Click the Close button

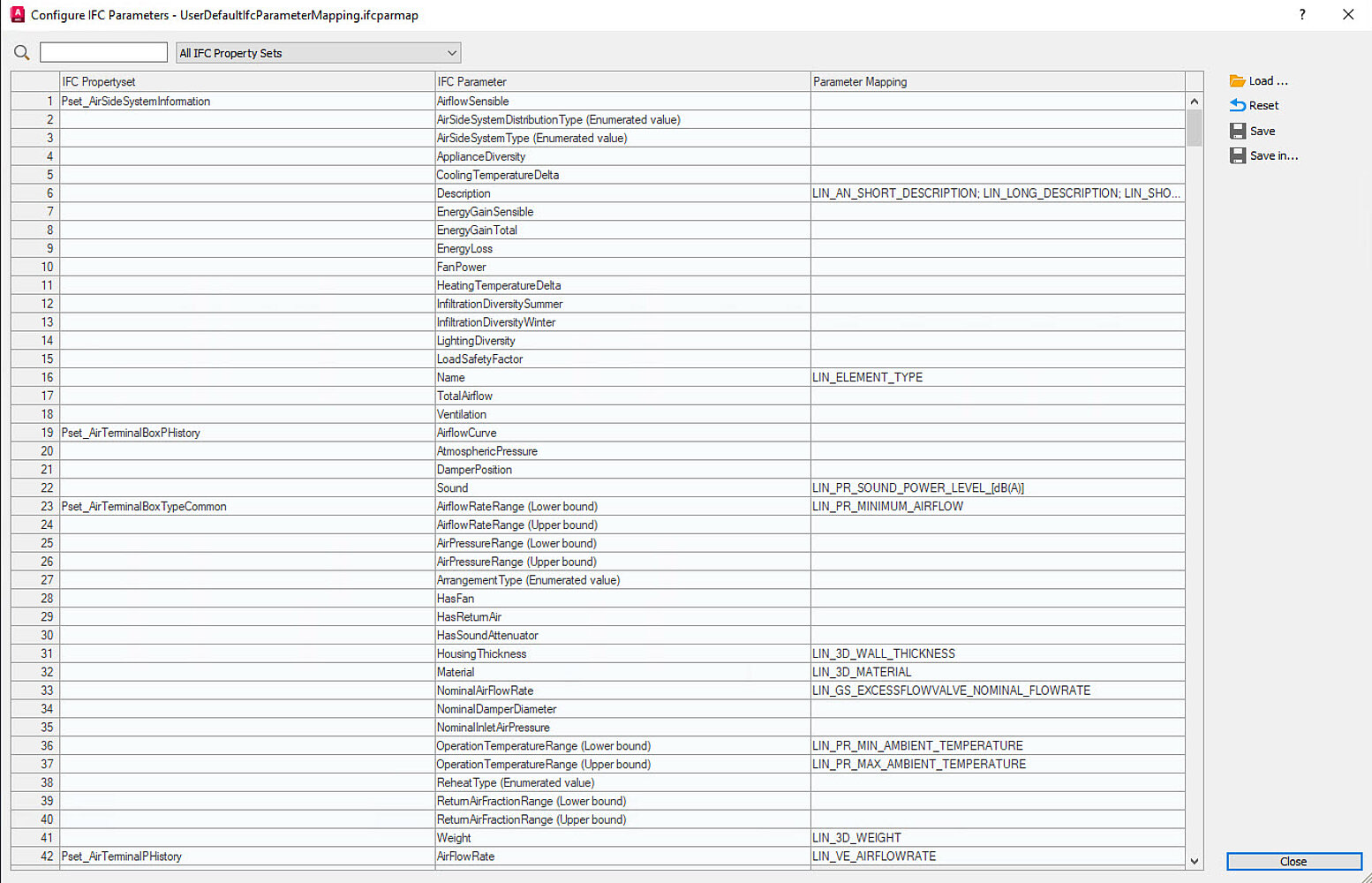pos(1293,862)
